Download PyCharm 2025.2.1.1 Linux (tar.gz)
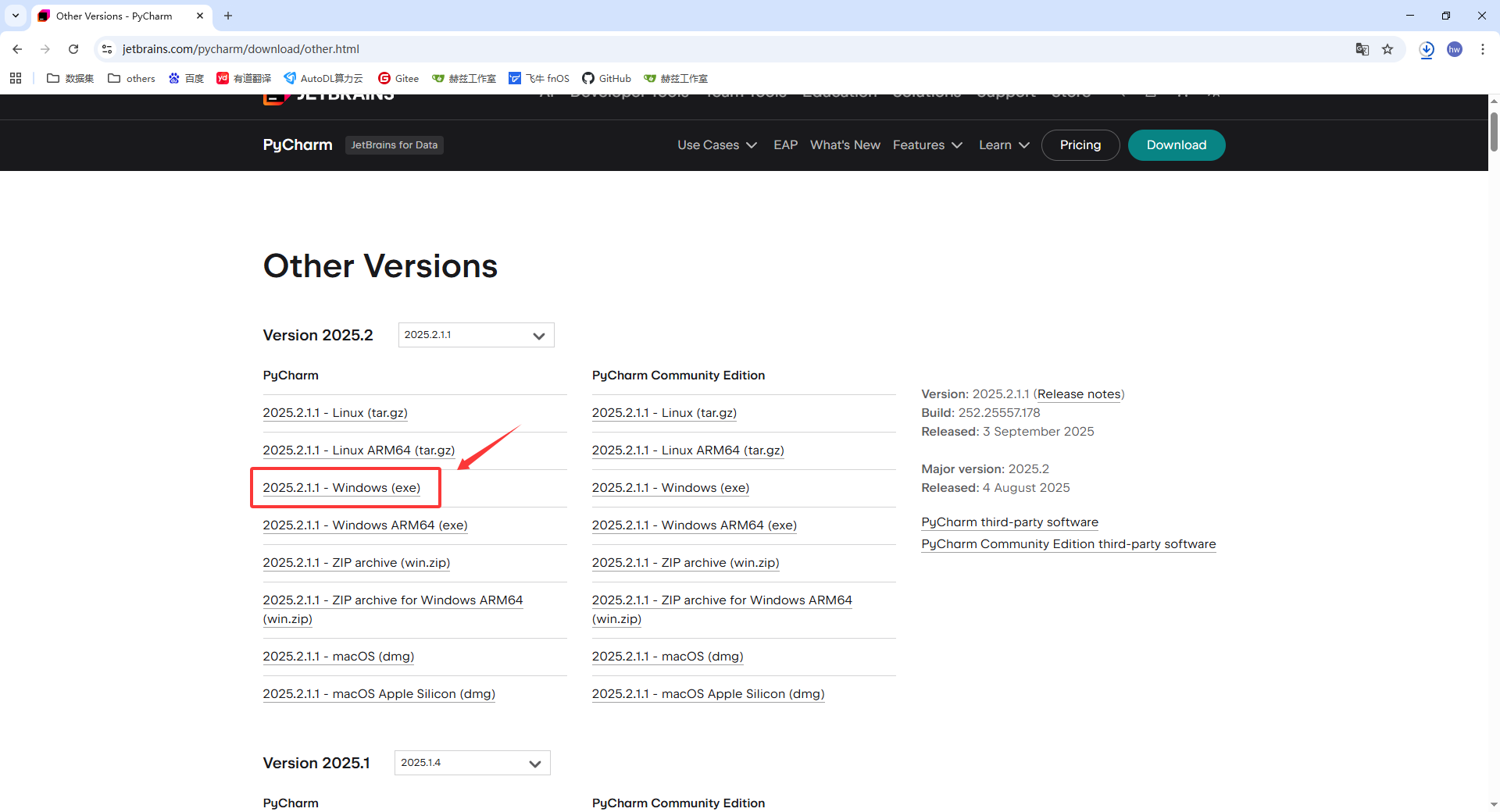 335,413
